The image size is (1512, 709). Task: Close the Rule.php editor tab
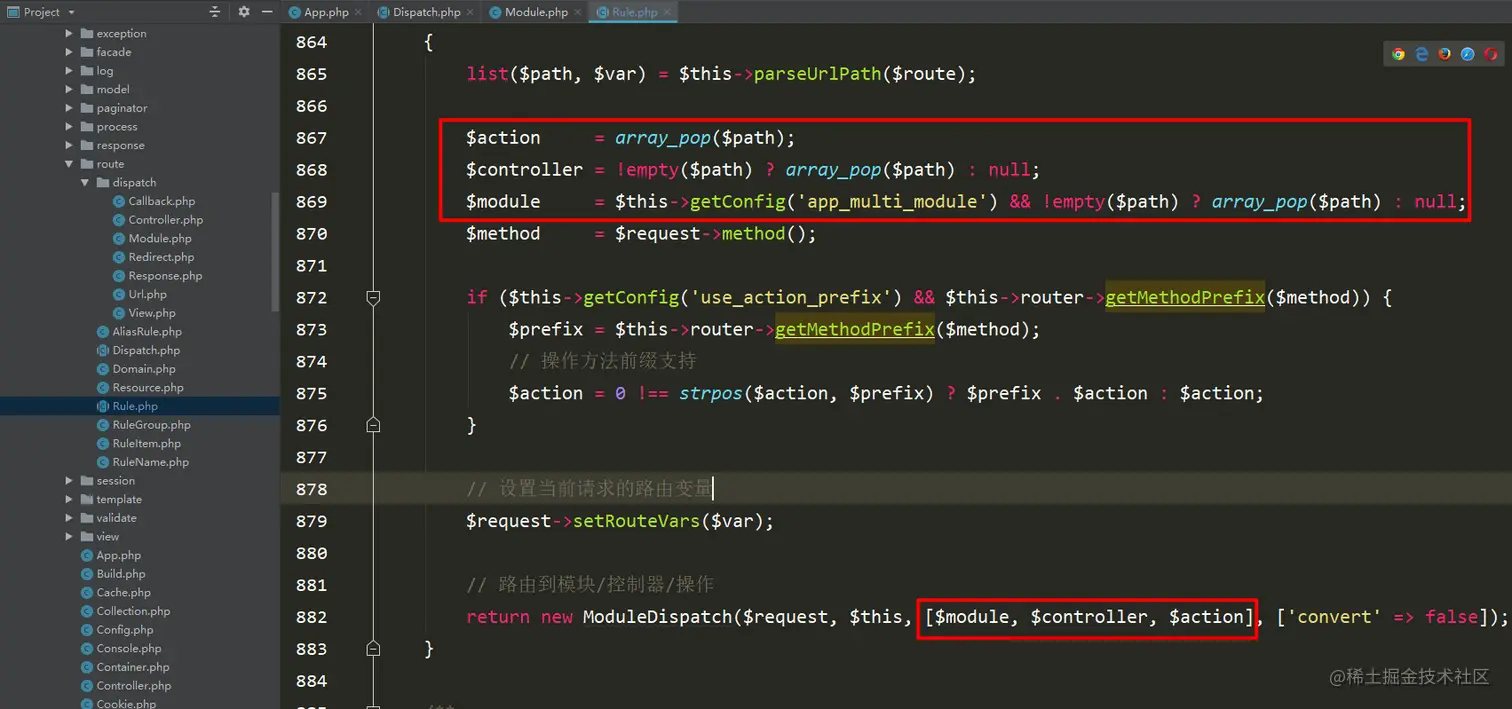[x=668, y=12]
